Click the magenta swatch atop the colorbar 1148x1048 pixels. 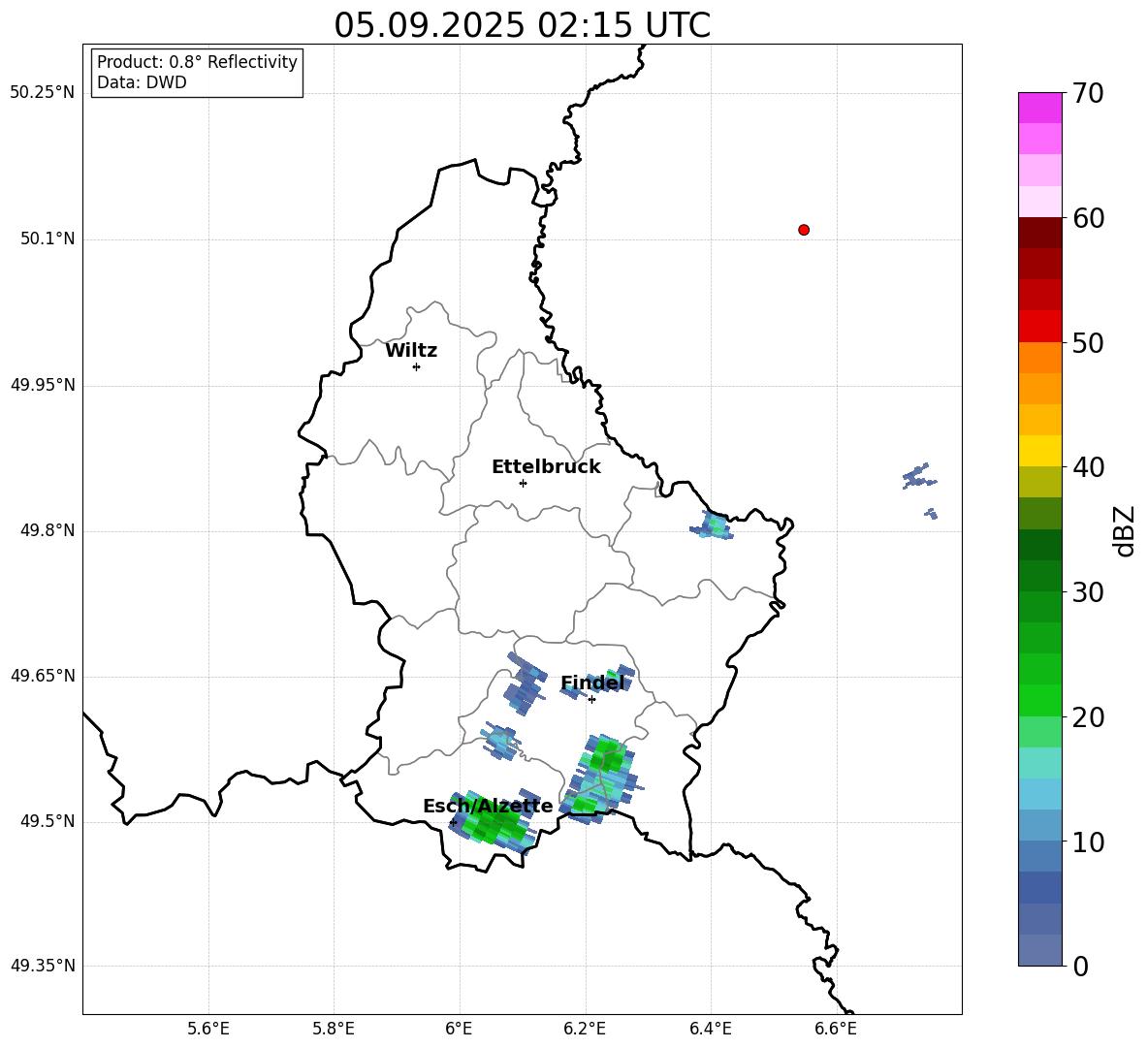[x=1039, y=108]
